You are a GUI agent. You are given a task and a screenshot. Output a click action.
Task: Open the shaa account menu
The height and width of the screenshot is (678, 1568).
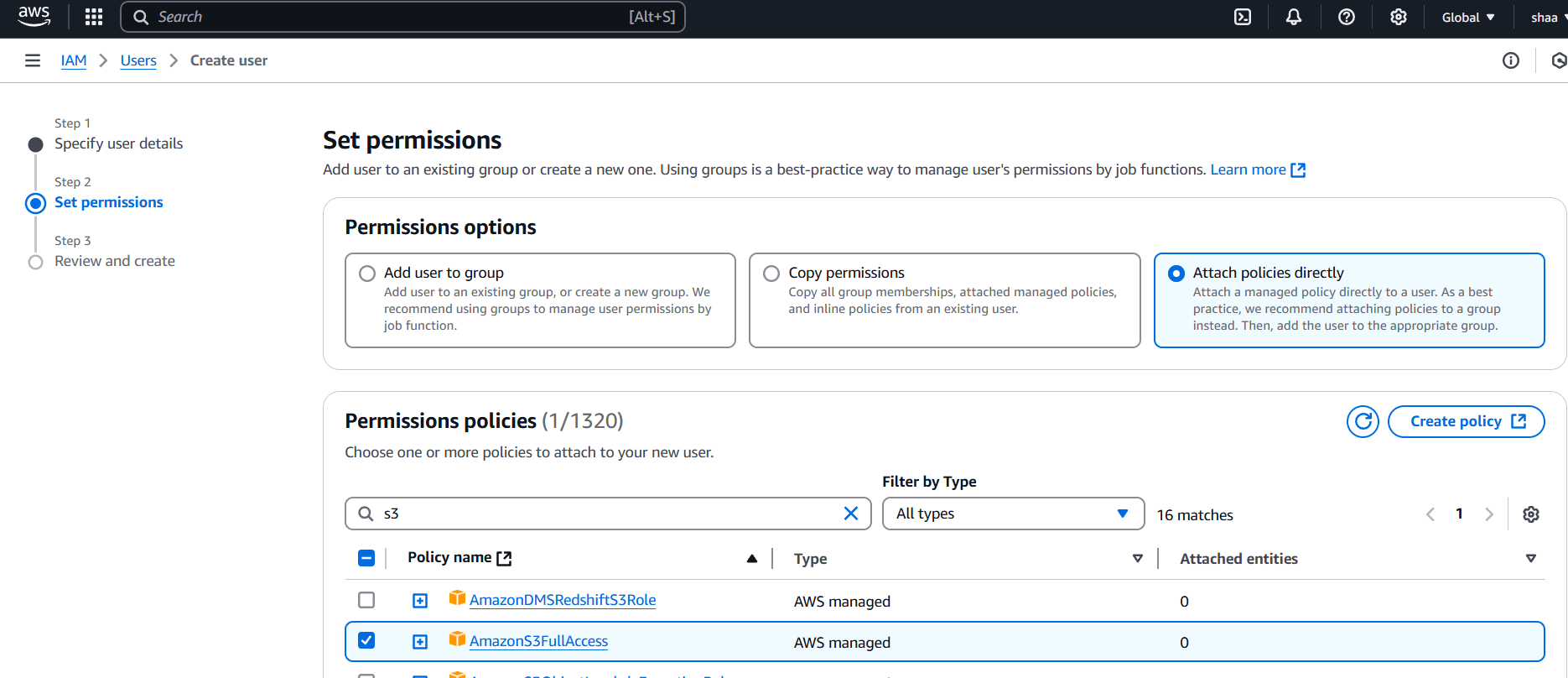click(1548, 17)
